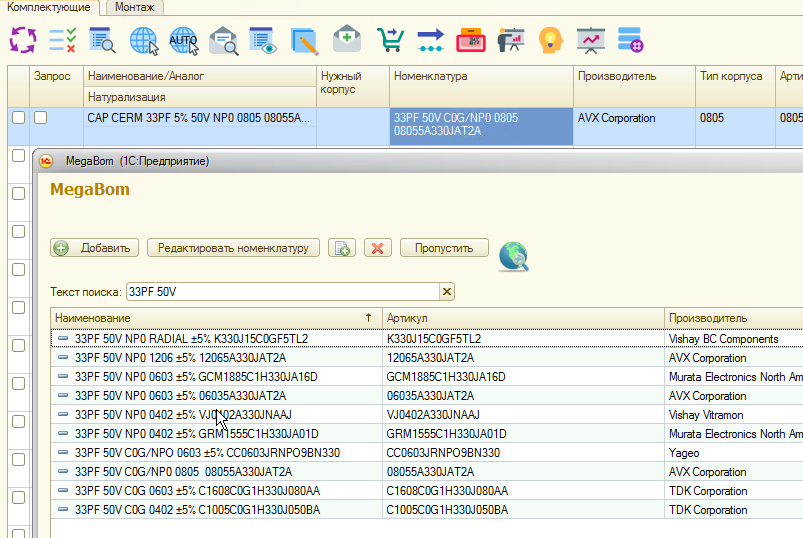Viewport: 803px width, 538px height.
Task: Click the red X delete button
Action: point(377,248)
